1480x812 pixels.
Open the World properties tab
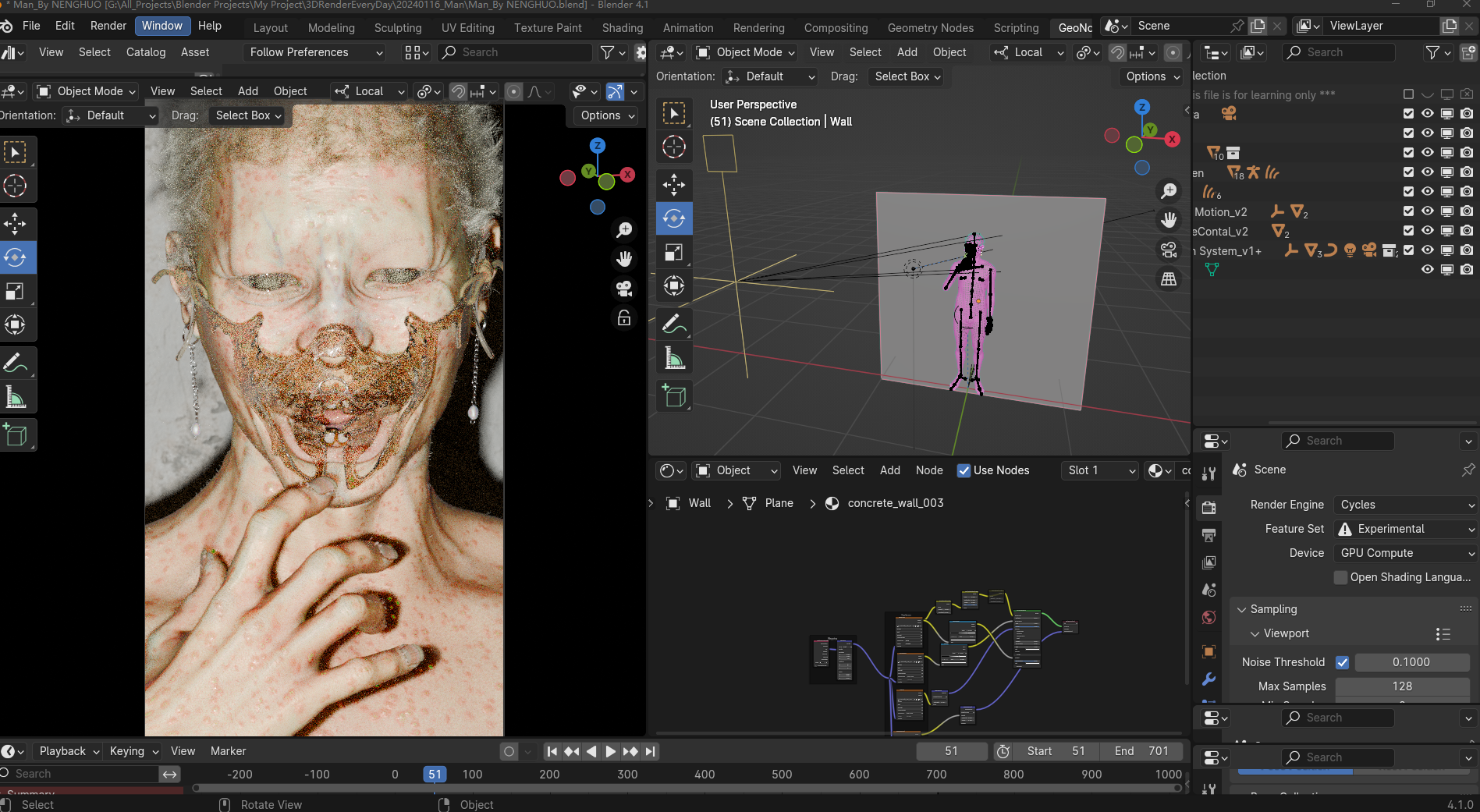pyautogui.click(x=1208, y=617)
